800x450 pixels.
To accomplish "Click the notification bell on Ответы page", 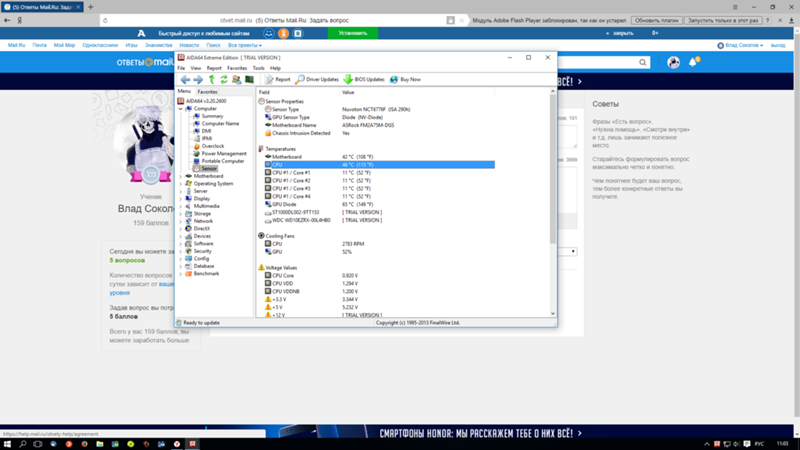I will [x=693, y=62].
